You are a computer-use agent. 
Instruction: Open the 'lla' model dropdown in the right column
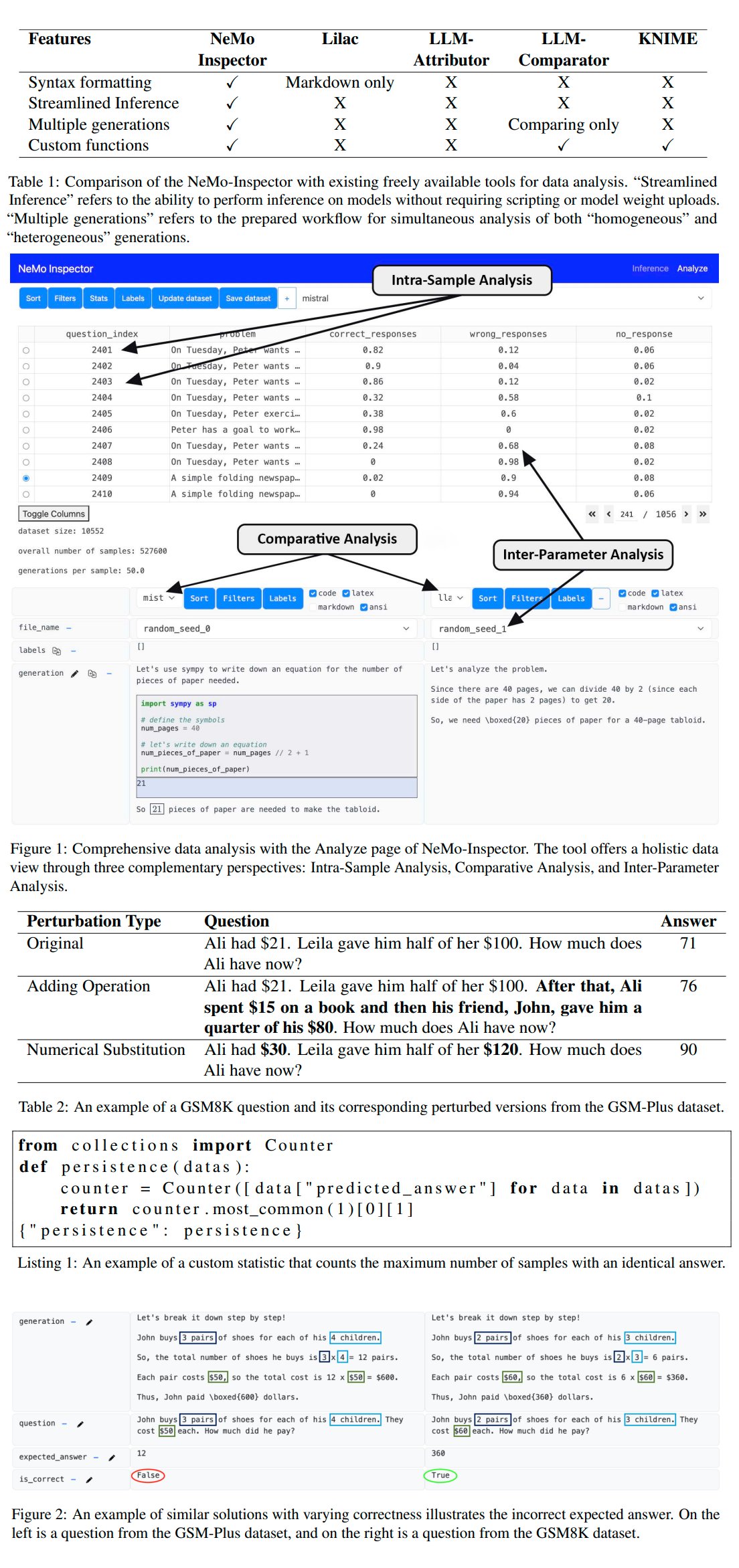(450, 598)
